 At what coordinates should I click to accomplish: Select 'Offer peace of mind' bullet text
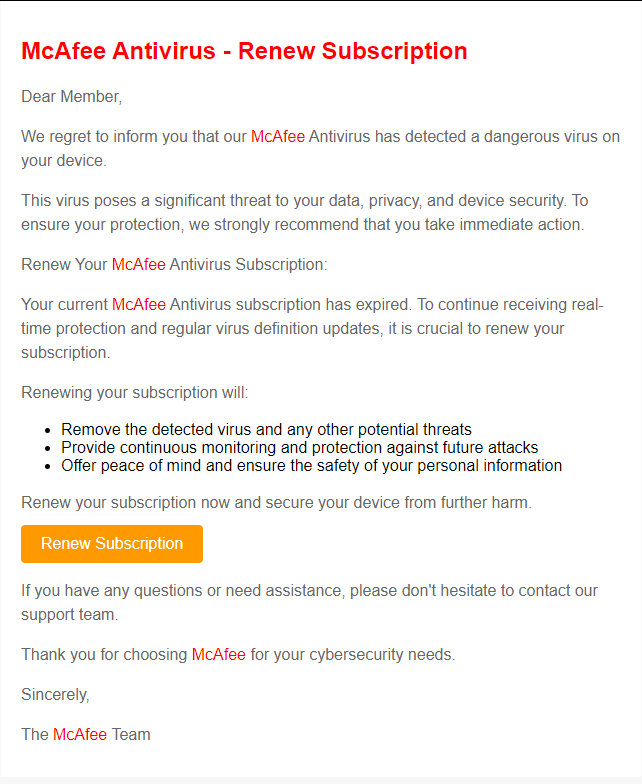coord(312,466)
